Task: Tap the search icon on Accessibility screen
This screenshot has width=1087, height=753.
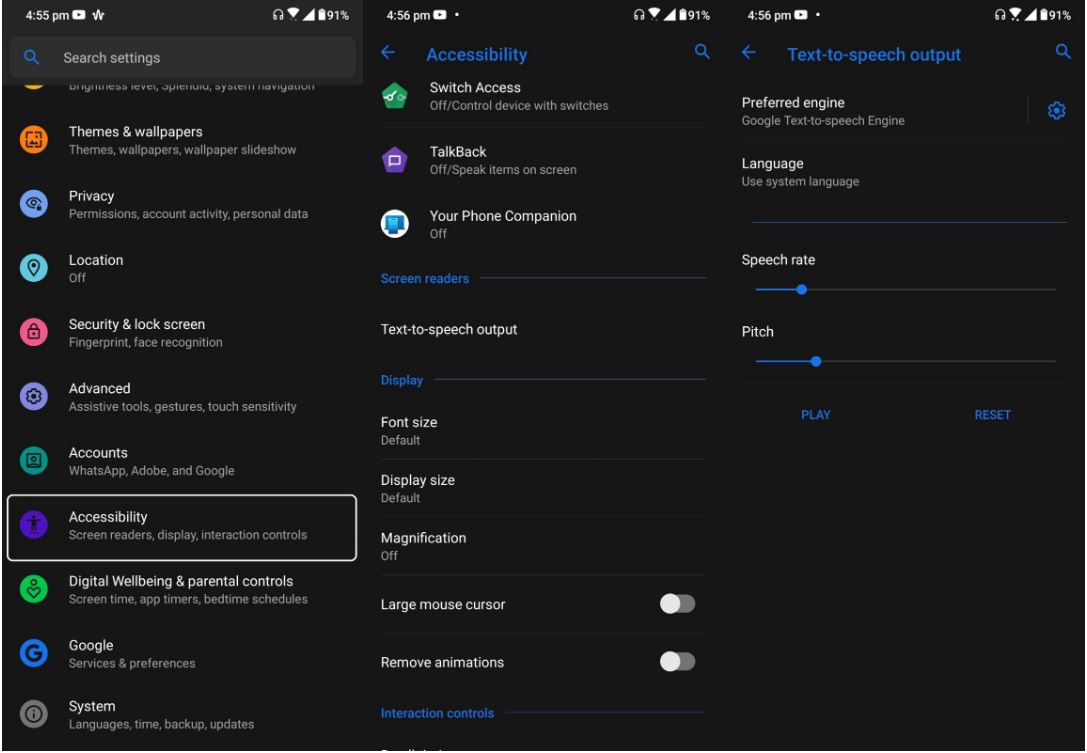Action: [x=702, y=52]
